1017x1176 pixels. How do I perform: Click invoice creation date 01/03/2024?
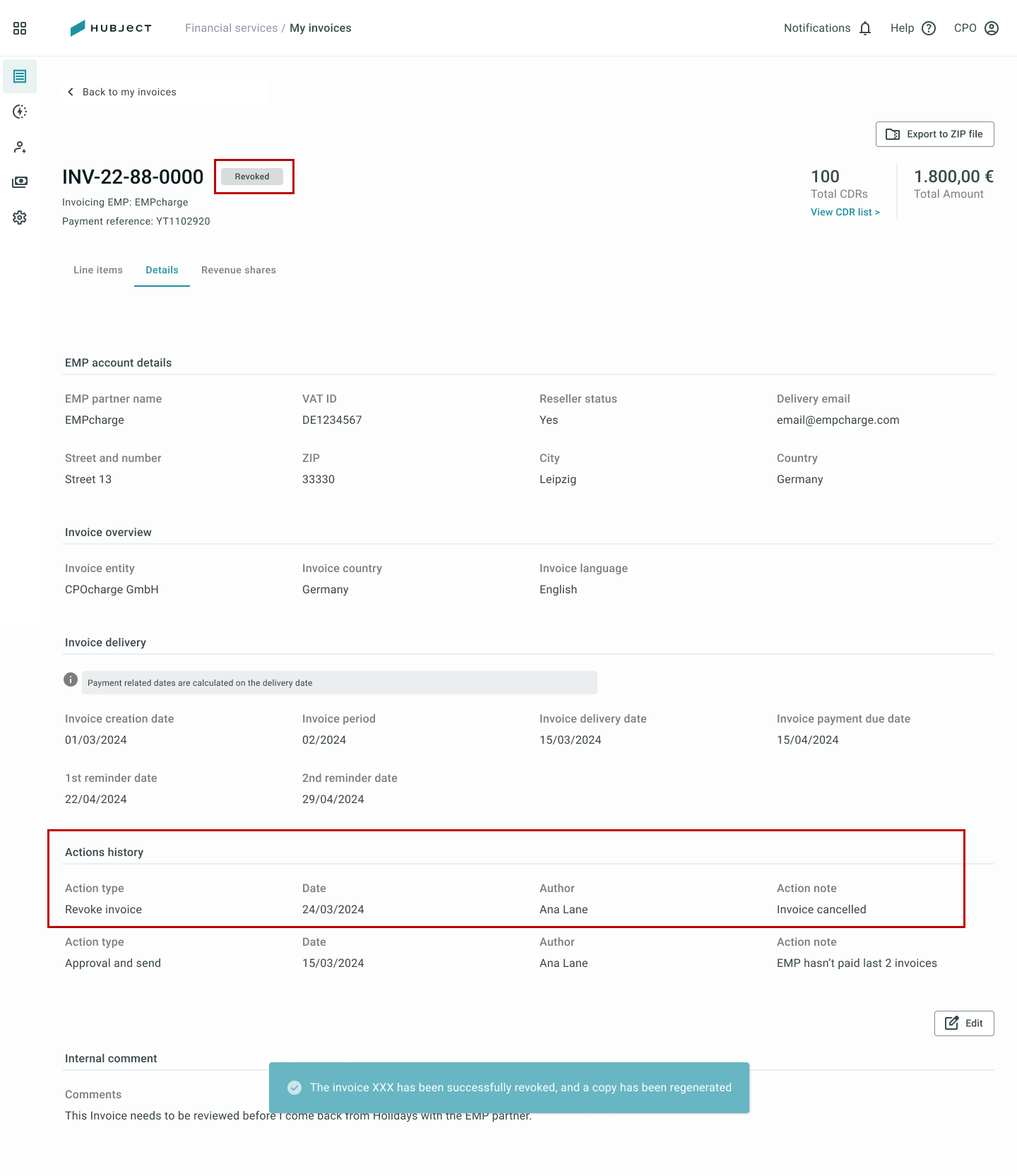point(96,740)
